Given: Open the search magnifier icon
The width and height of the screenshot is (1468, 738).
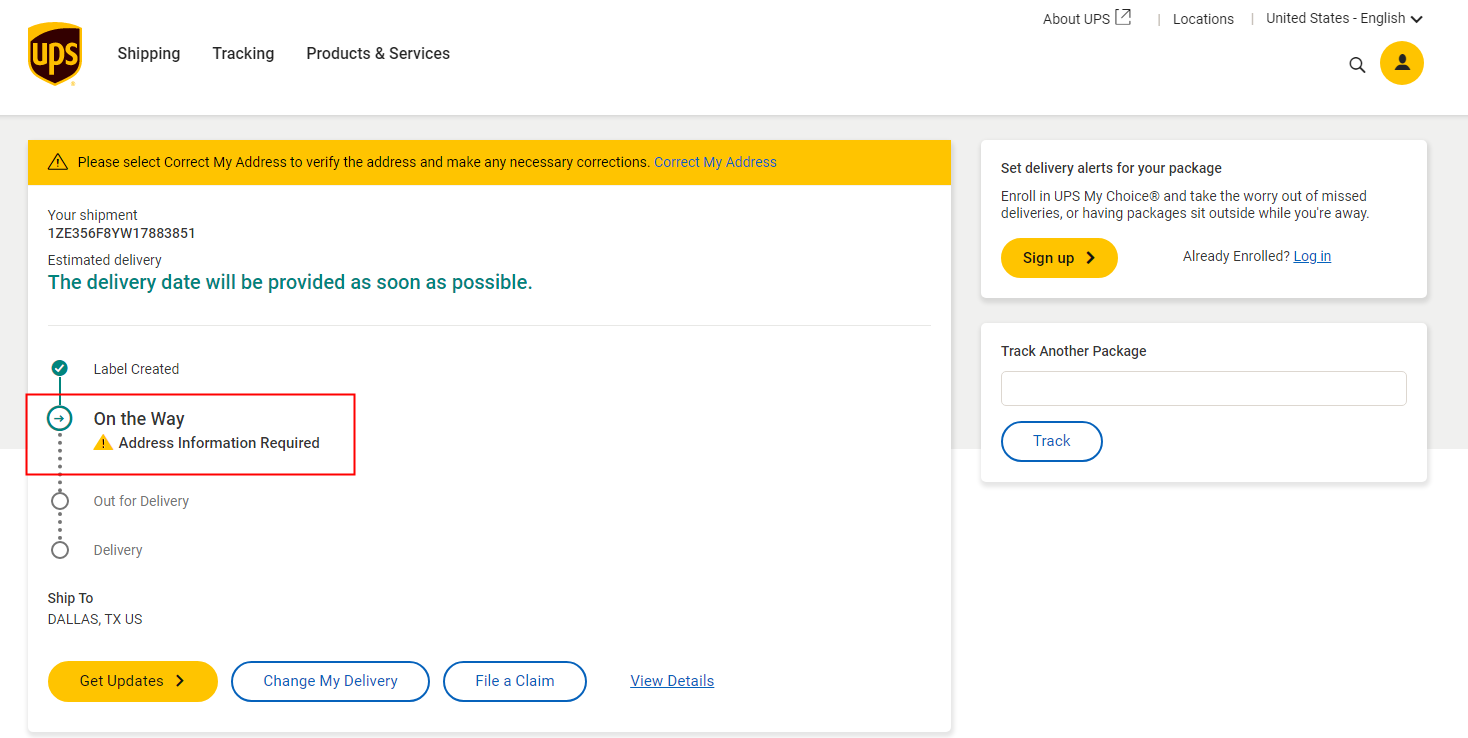Looking at the screenshot, I should pos(1357,65).
